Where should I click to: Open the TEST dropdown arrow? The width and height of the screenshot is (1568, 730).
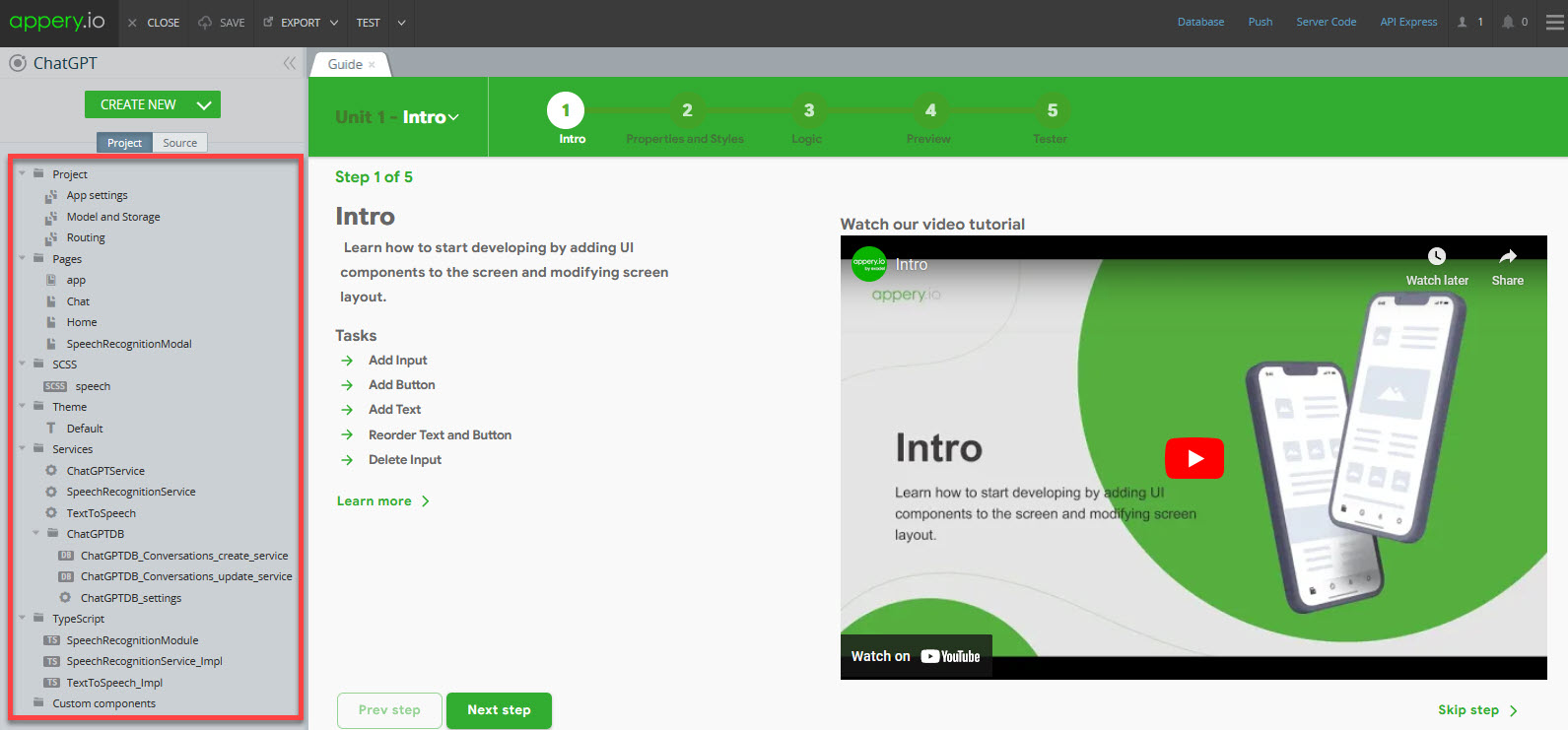click(401, 23)
